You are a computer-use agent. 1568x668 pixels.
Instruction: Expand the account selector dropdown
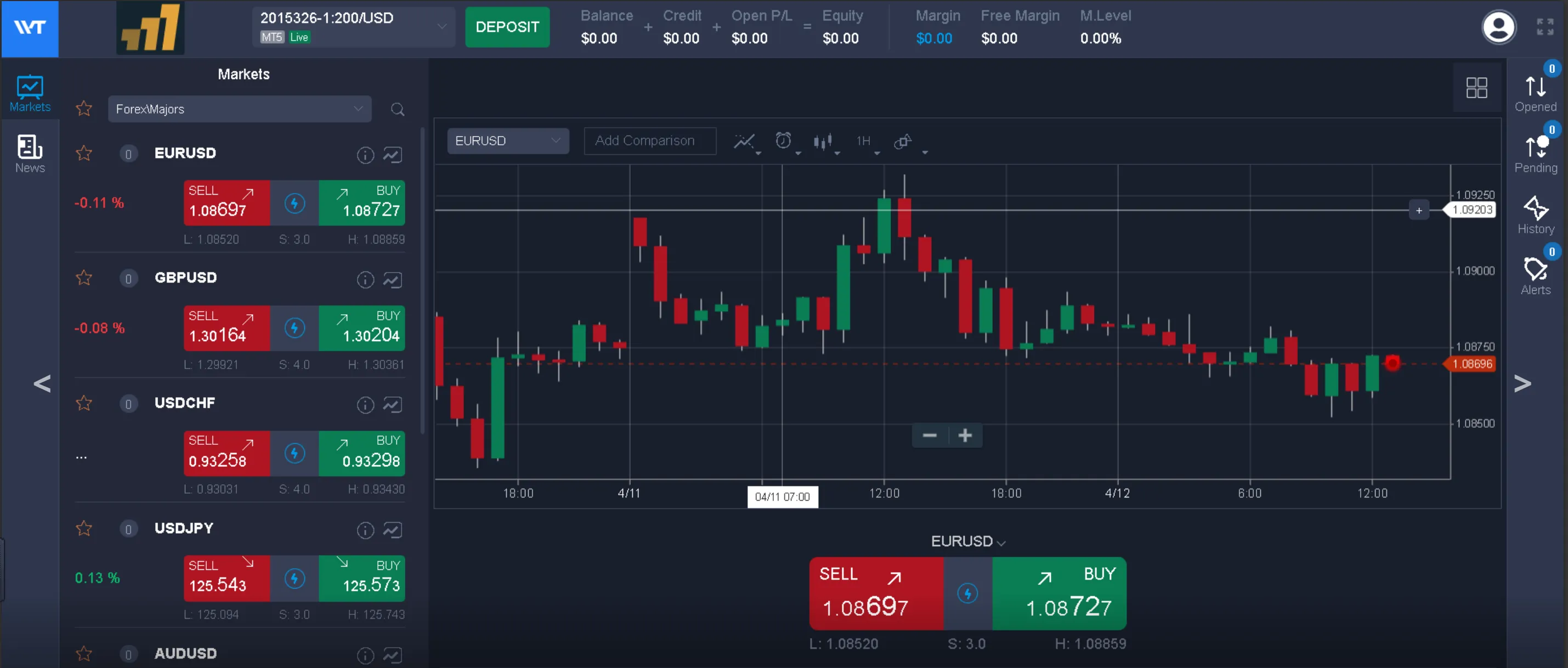[x=354, y=27]
